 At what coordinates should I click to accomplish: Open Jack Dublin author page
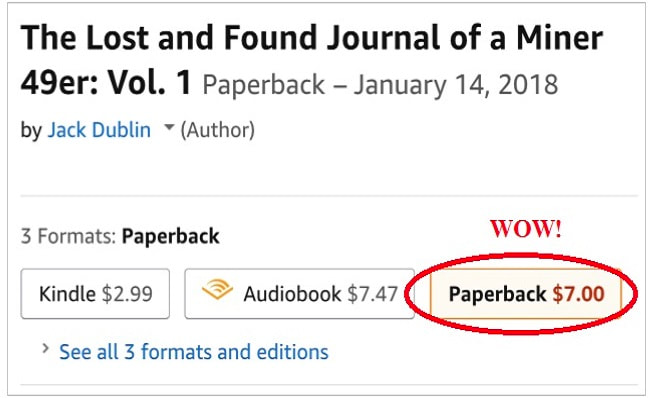[x=99, y=130]
